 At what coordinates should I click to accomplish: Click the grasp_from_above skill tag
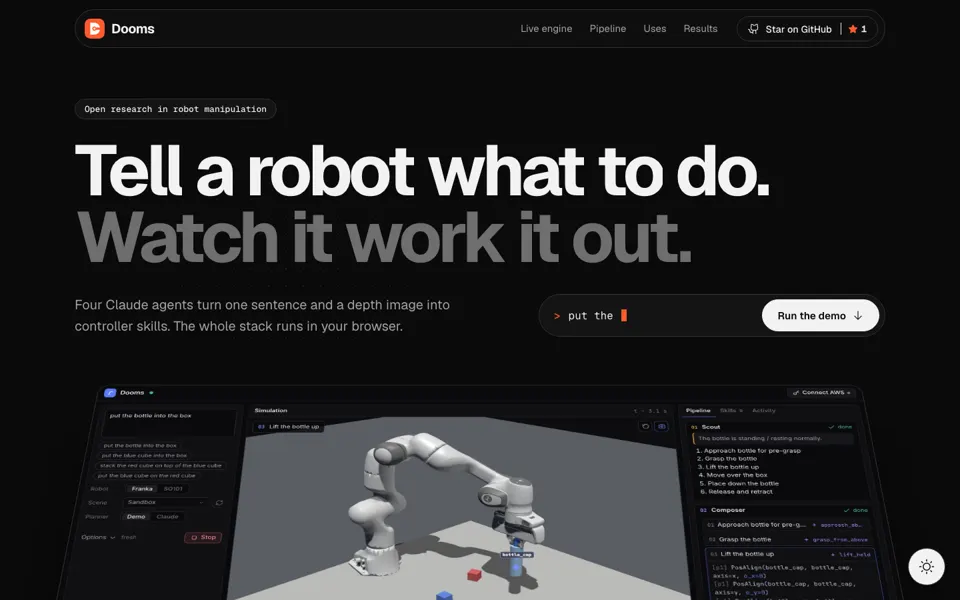click(x=839, y=539)
